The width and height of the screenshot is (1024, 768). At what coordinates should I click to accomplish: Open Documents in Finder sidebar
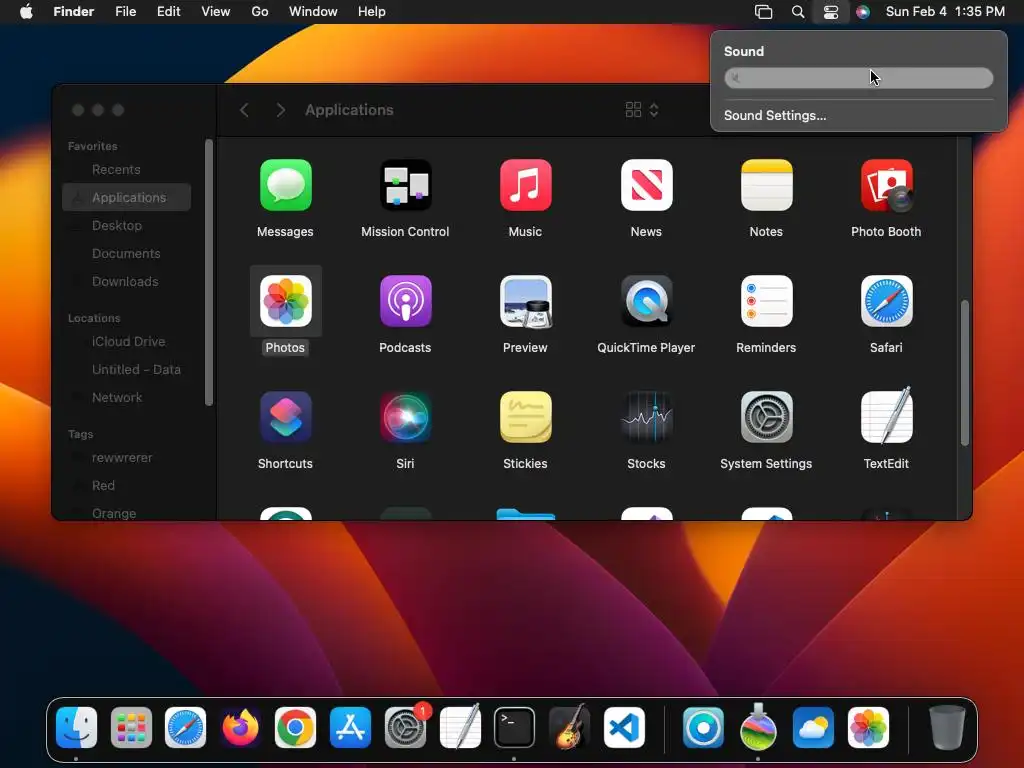(127, 253)
